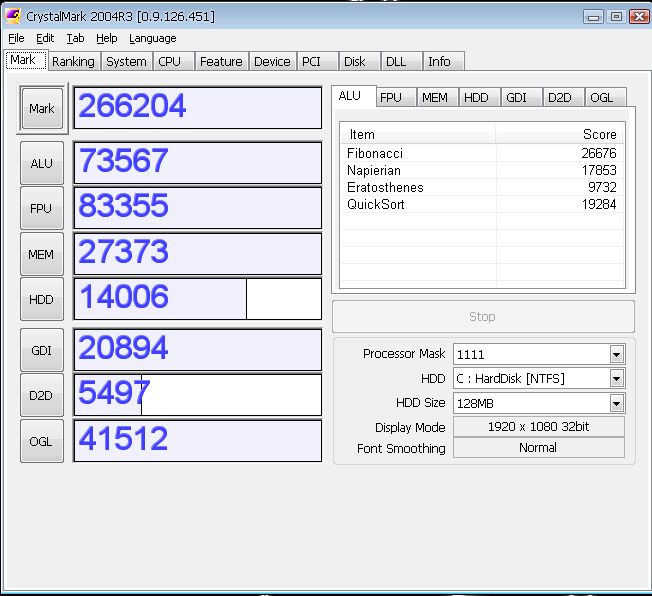The height and width of the screenshot is (596, 652).
Task: Run the MEM benchmark button
Action: point(42,254)
